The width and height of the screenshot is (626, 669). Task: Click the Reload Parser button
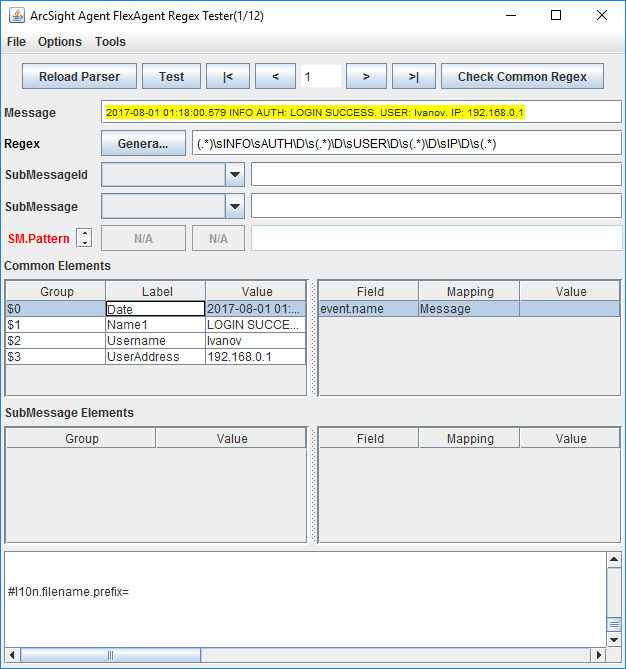pos(79,76)
